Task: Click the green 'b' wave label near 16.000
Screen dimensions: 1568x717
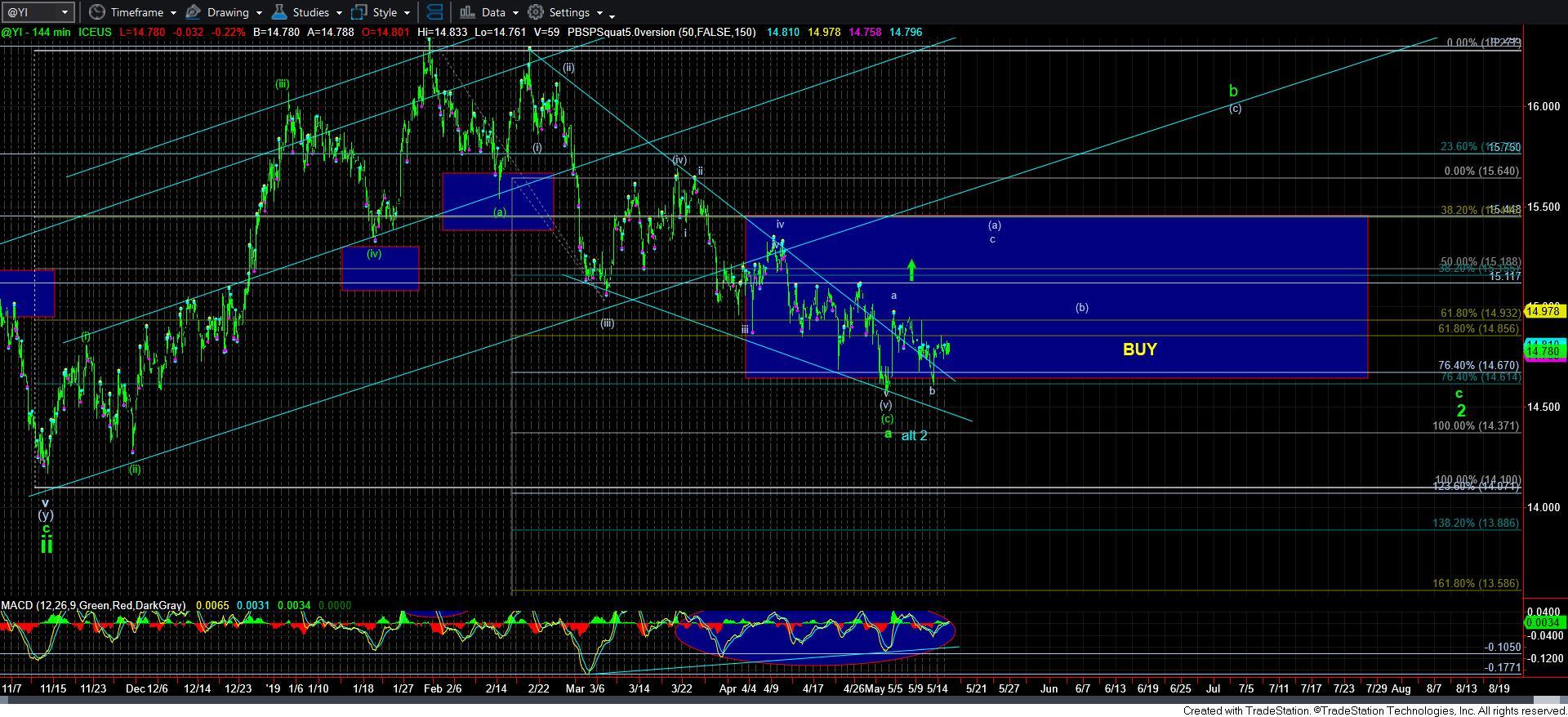Action: pos(1234,91)
